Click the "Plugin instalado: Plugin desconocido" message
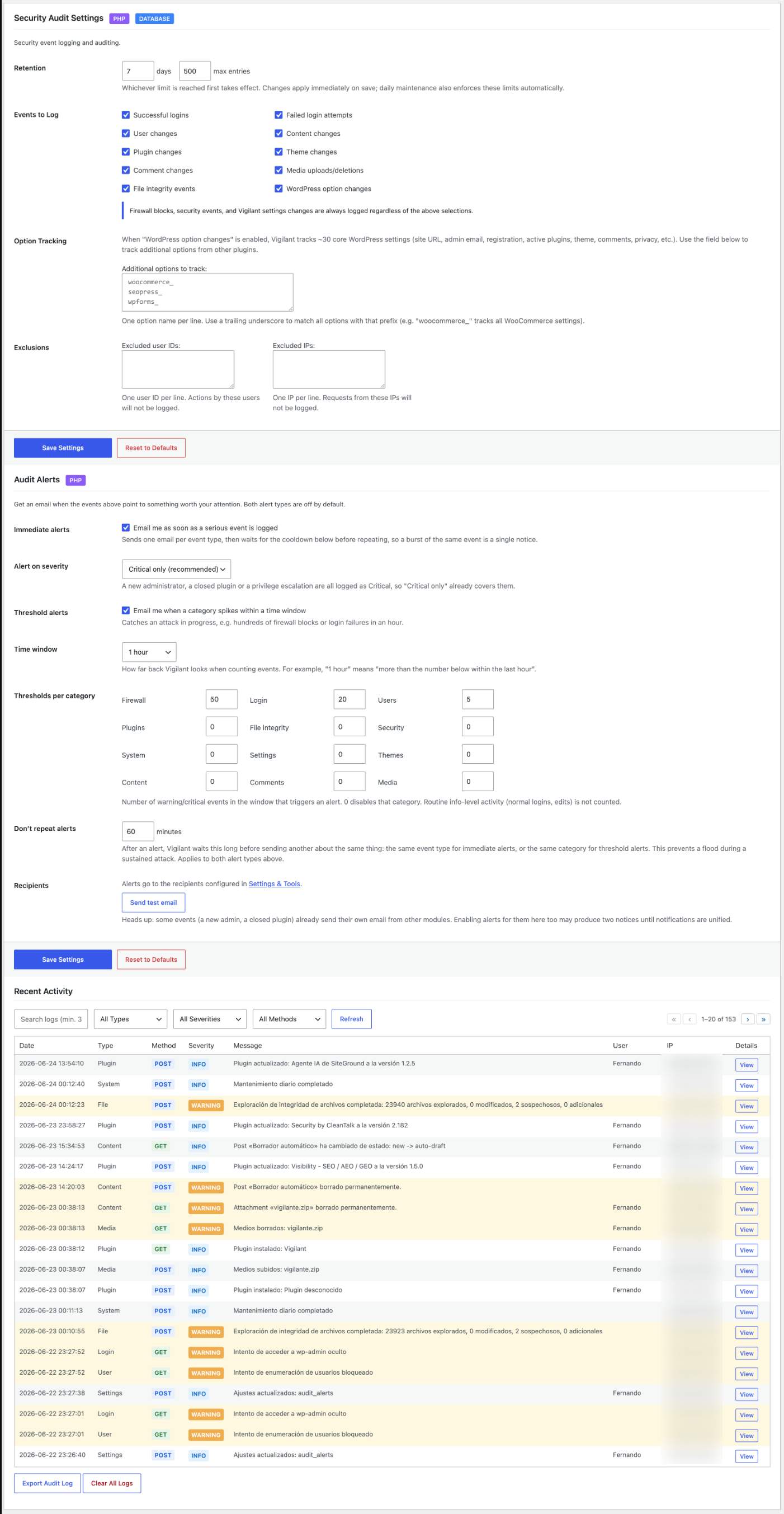Viewport: 784px width, 1514px height. click(288, 1290)
